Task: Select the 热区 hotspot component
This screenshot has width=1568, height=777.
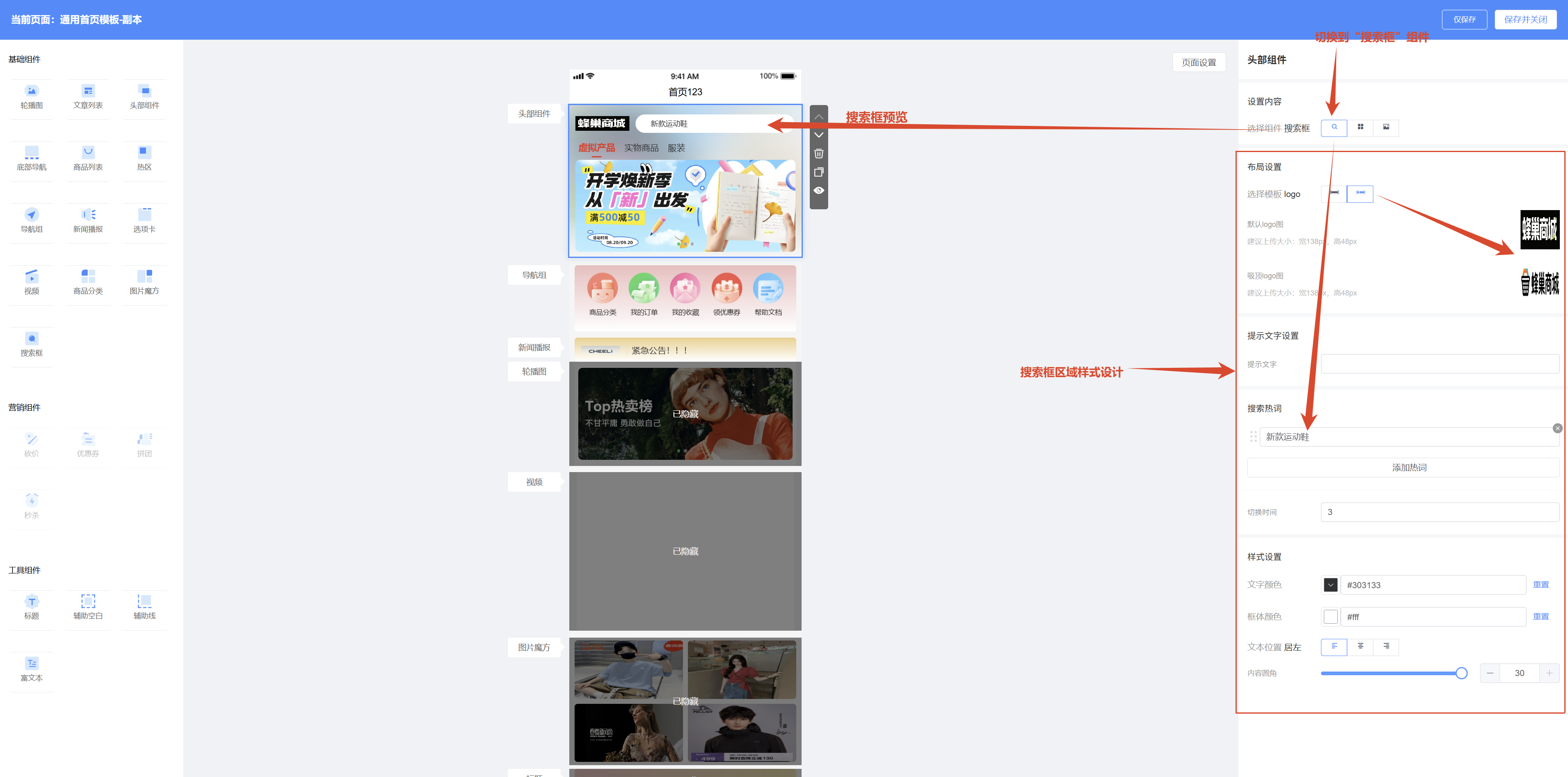Action: pyautogui.click(x=144, y=159)
